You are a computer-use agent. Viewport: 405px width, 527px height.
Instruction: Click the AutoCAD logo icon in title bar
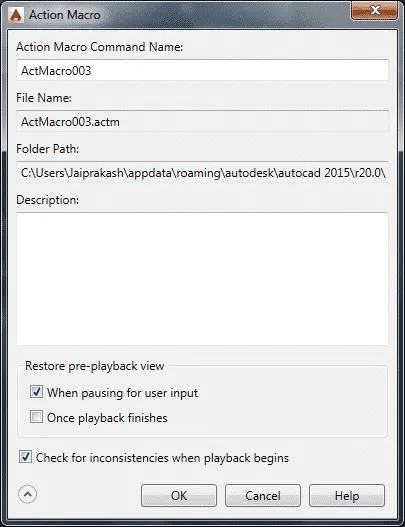(x=16, y=15)
